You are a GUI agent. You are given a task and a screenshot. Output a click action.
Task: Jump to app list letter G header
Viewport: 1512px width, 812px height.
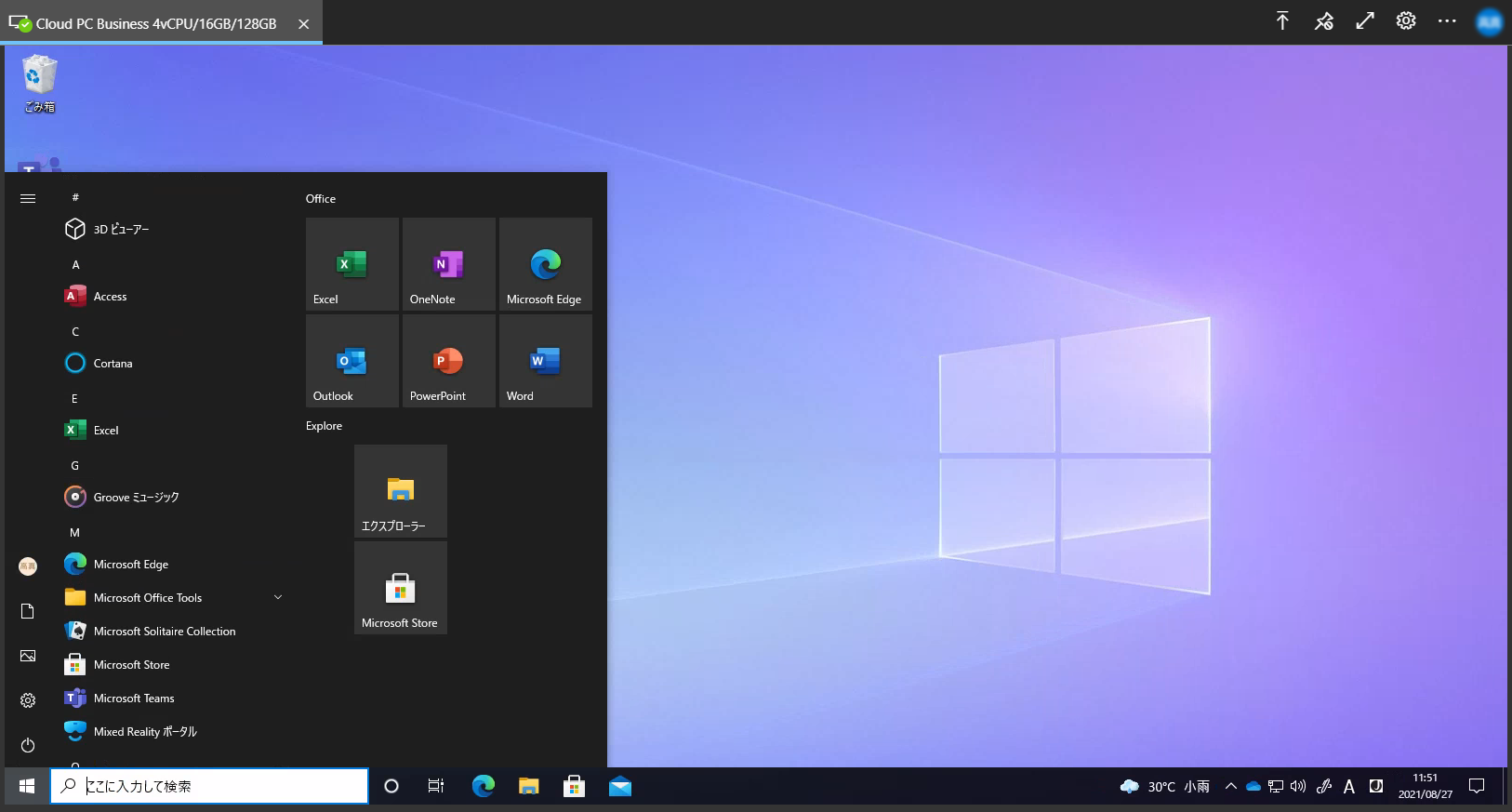click(75, 466)
